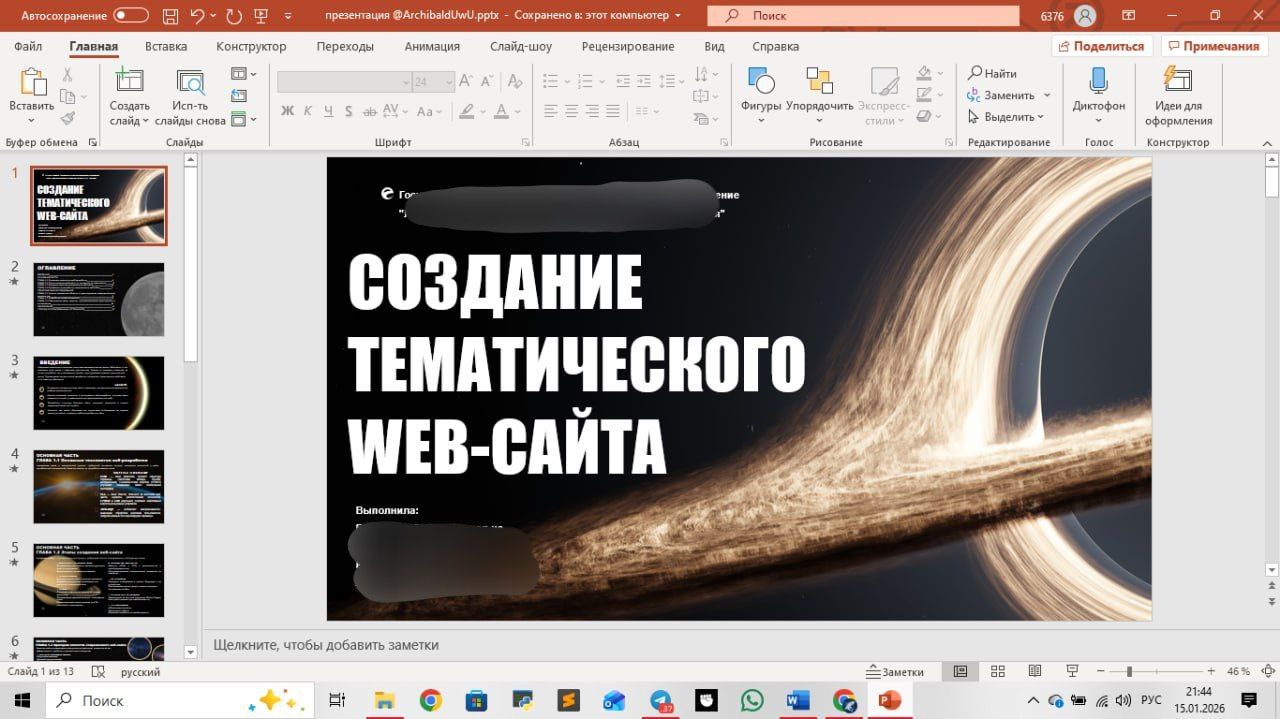Click the Save disk icon
This screenshot has width=1280, height=719.
168,15
